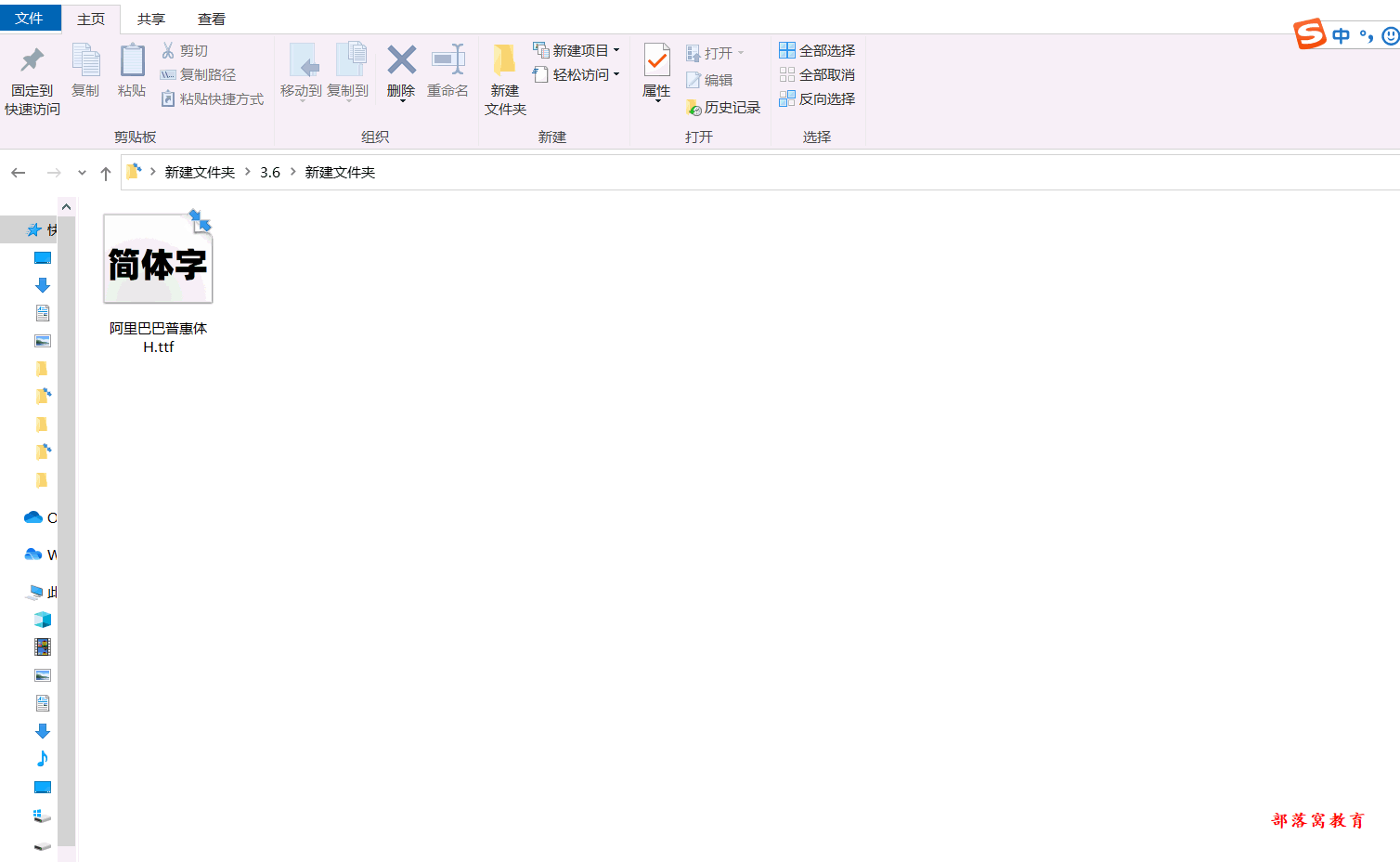The width and height of the screenshot is (1400, 862).
Task: Choose 粘贴快捷方式 (Paste shortcut)
Action: coord(212,98)
